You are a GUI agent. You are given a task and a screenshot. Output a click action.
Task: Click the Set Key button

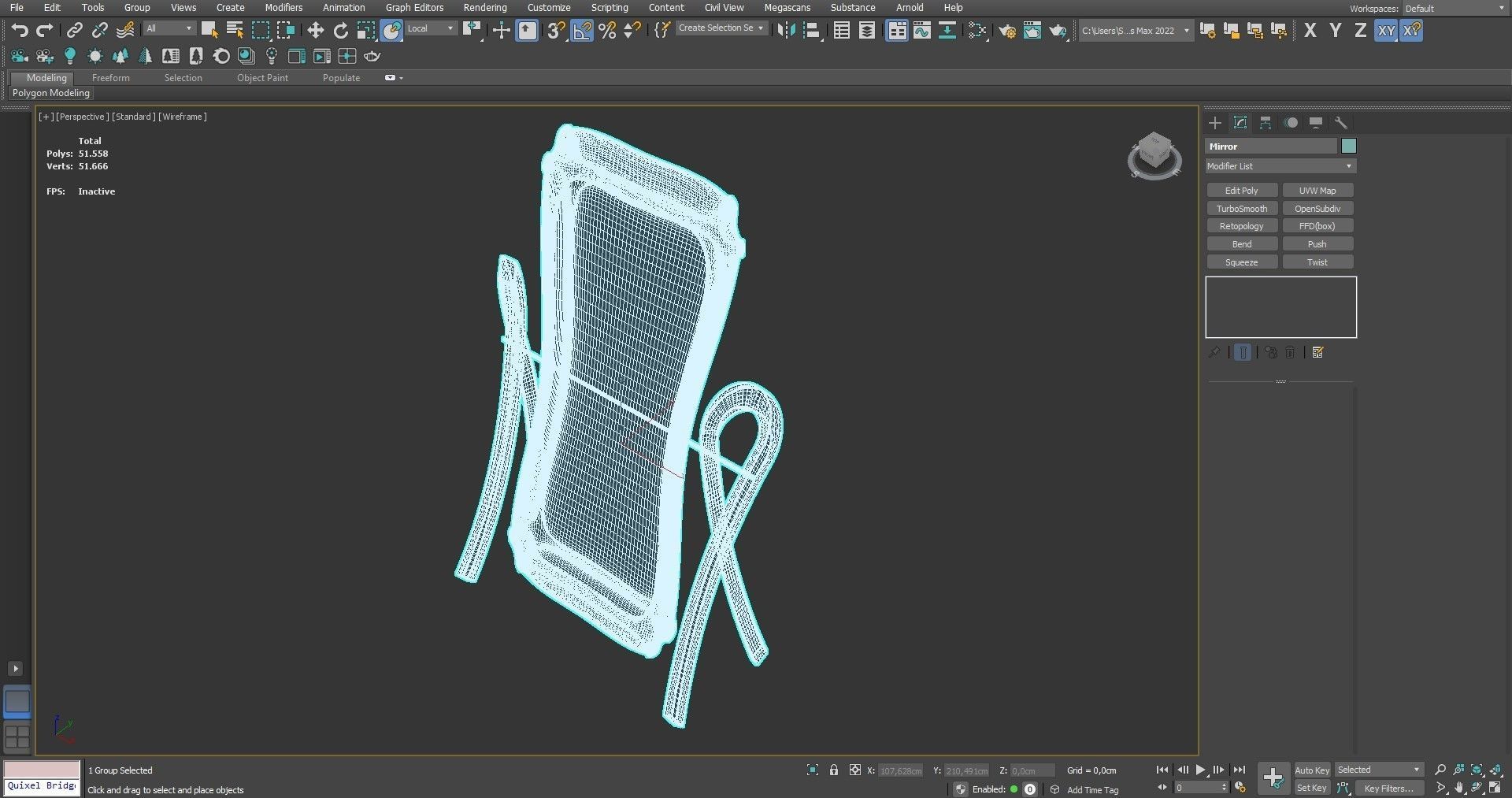coord(1312,788)
